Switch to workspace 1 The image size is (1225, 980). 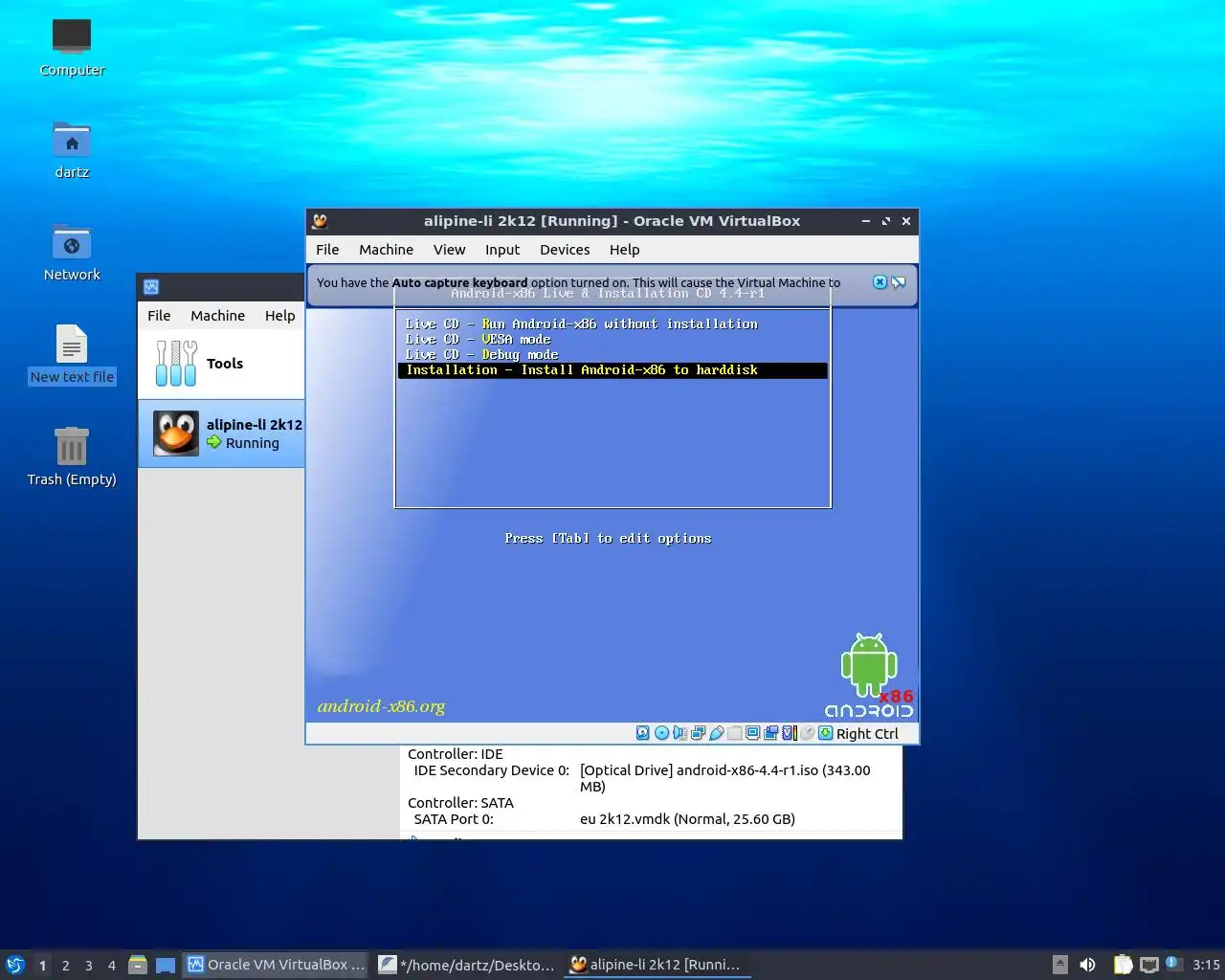pyautogui.click(x=42, y=965)
